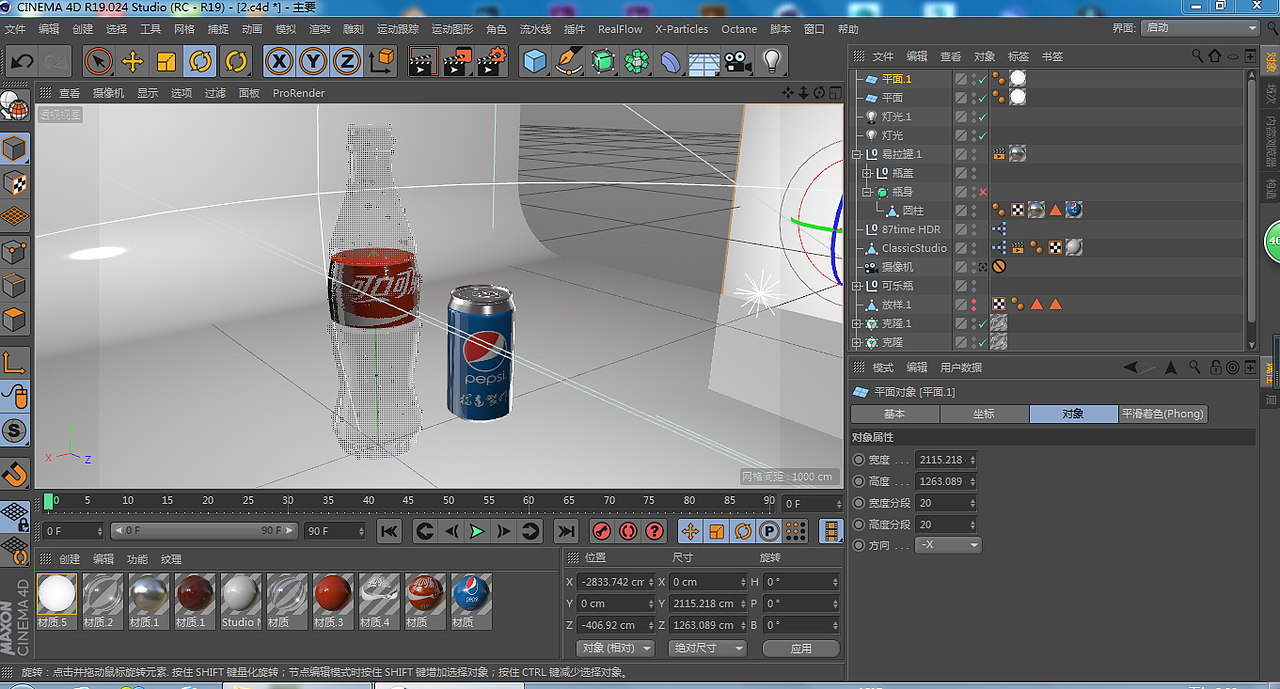Select the 材质.5 white material

[56, 601]
